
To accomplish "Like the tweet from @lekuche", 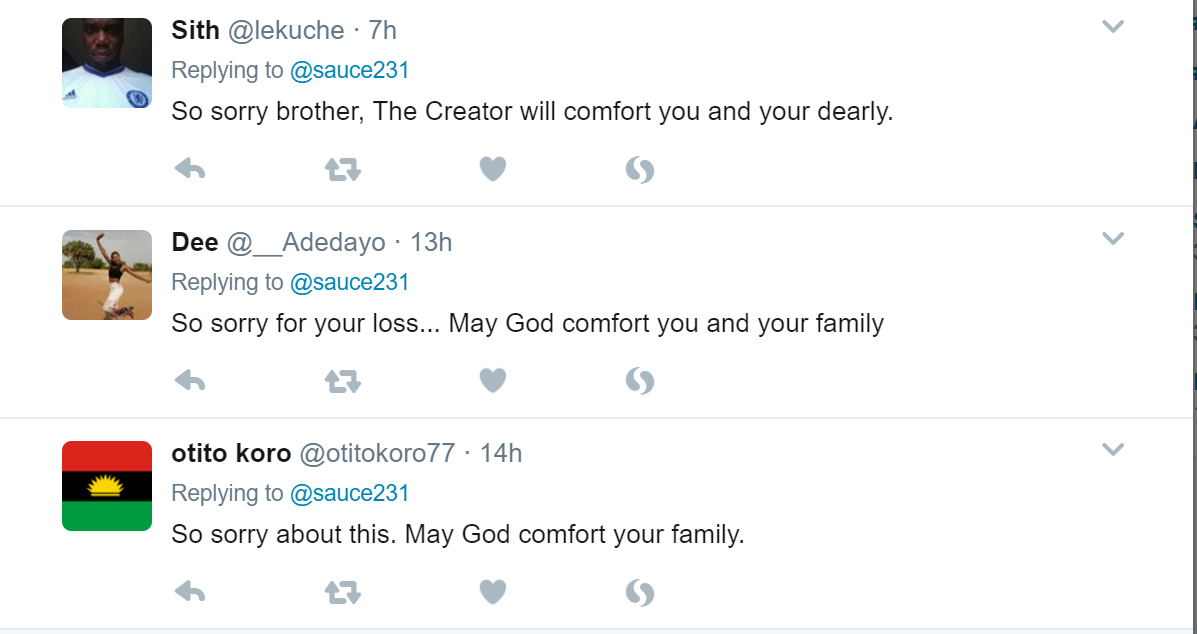I will pyautogui.click(x=492, y=169).
